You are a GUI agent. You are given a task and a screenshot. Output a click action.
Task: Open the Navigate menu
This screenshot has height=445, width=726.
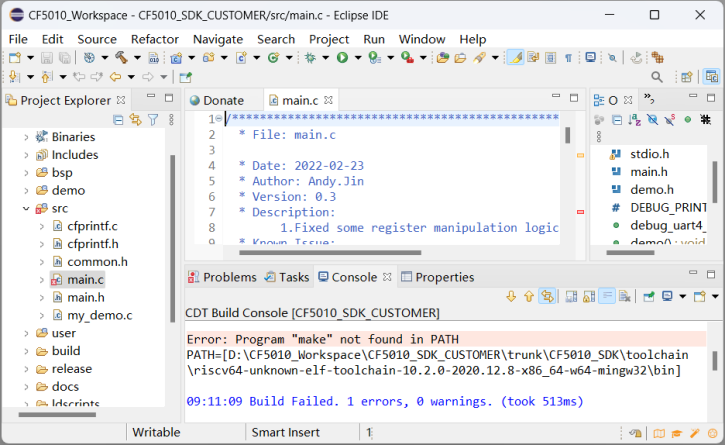click(x=218, y=39)
